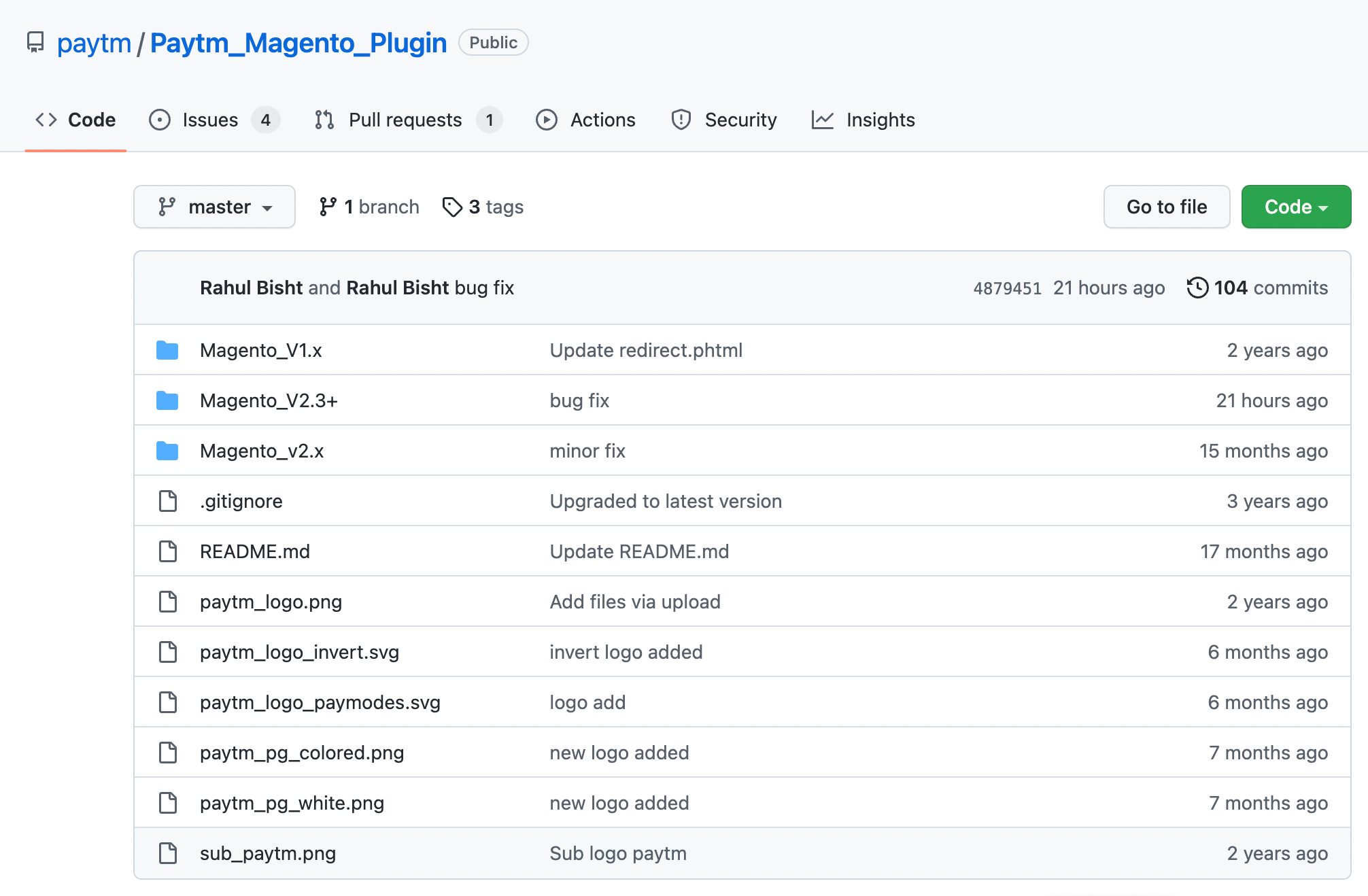Click the Magento_V1.x folder icon
This screenshot has width=1368, height=896.
coord(167,350)
